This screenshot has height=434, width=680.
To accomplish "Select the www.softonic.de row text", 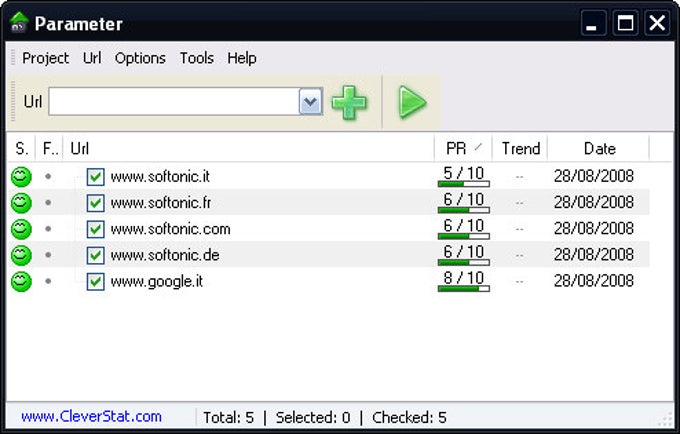I will tap(165, 255).
